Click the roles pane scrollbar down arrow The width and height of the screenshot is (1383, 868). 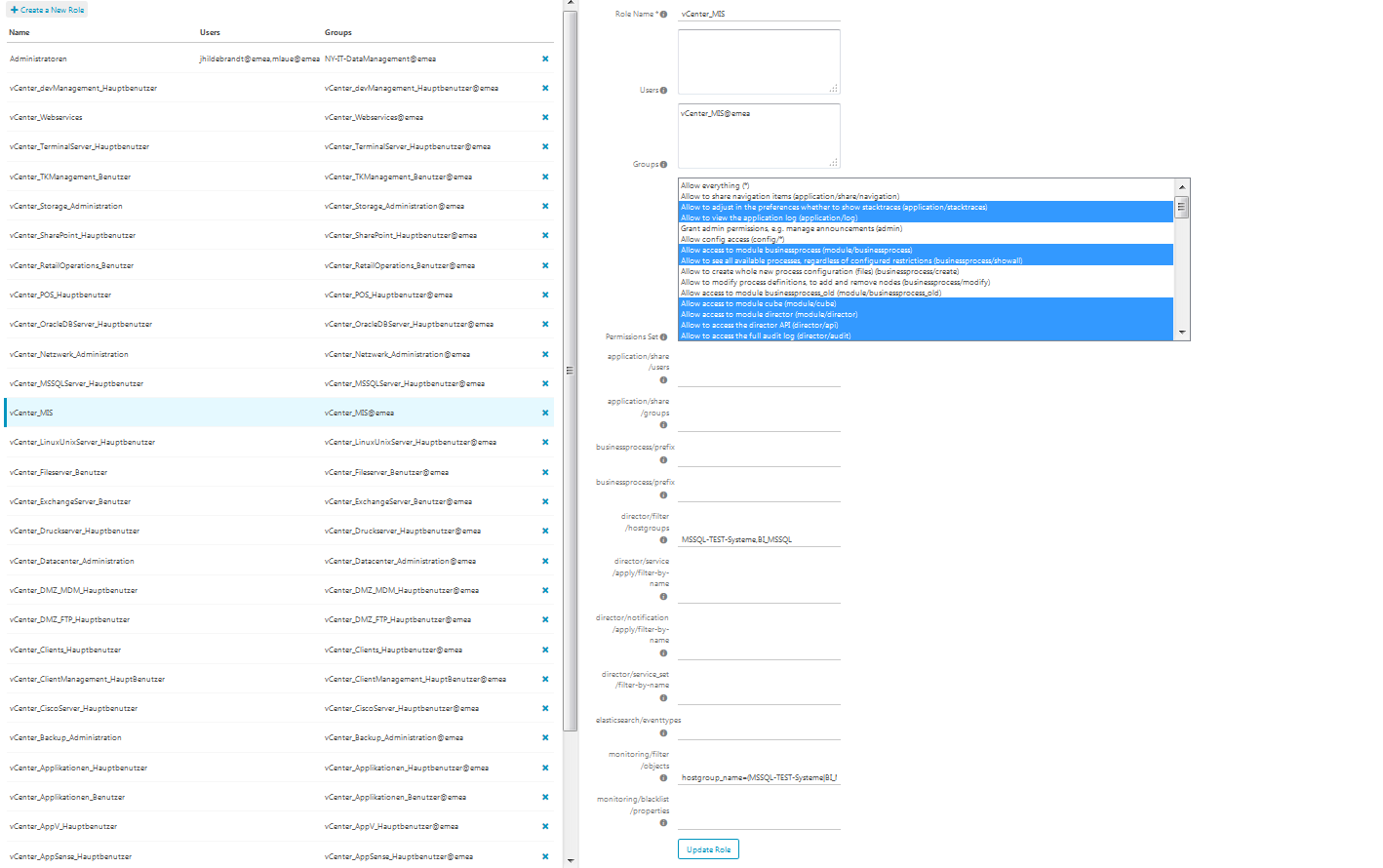[571, 861]
